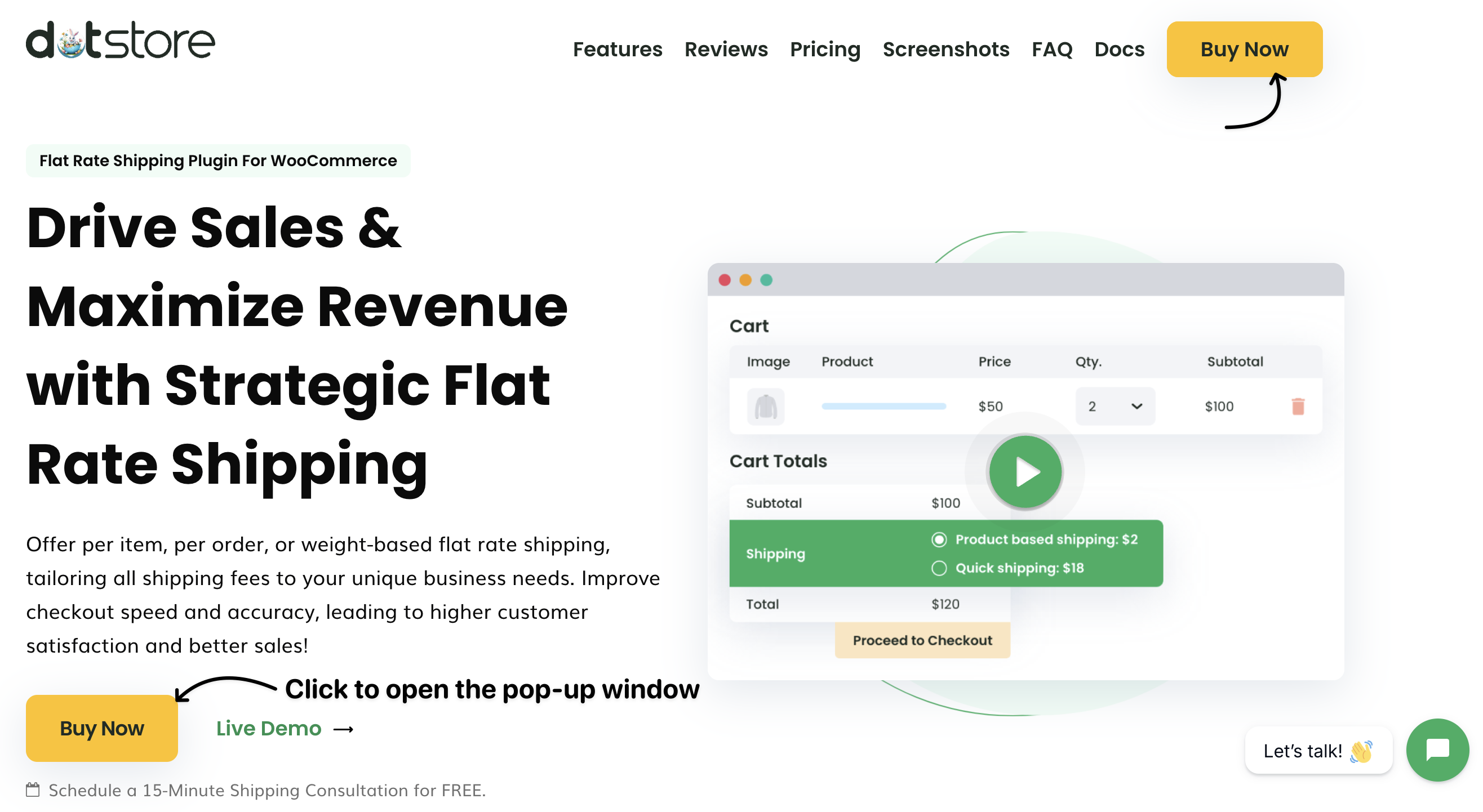1483x812 pixels.
Task: Click the jacket product thumbnail
Action: [x=765, y=407]
